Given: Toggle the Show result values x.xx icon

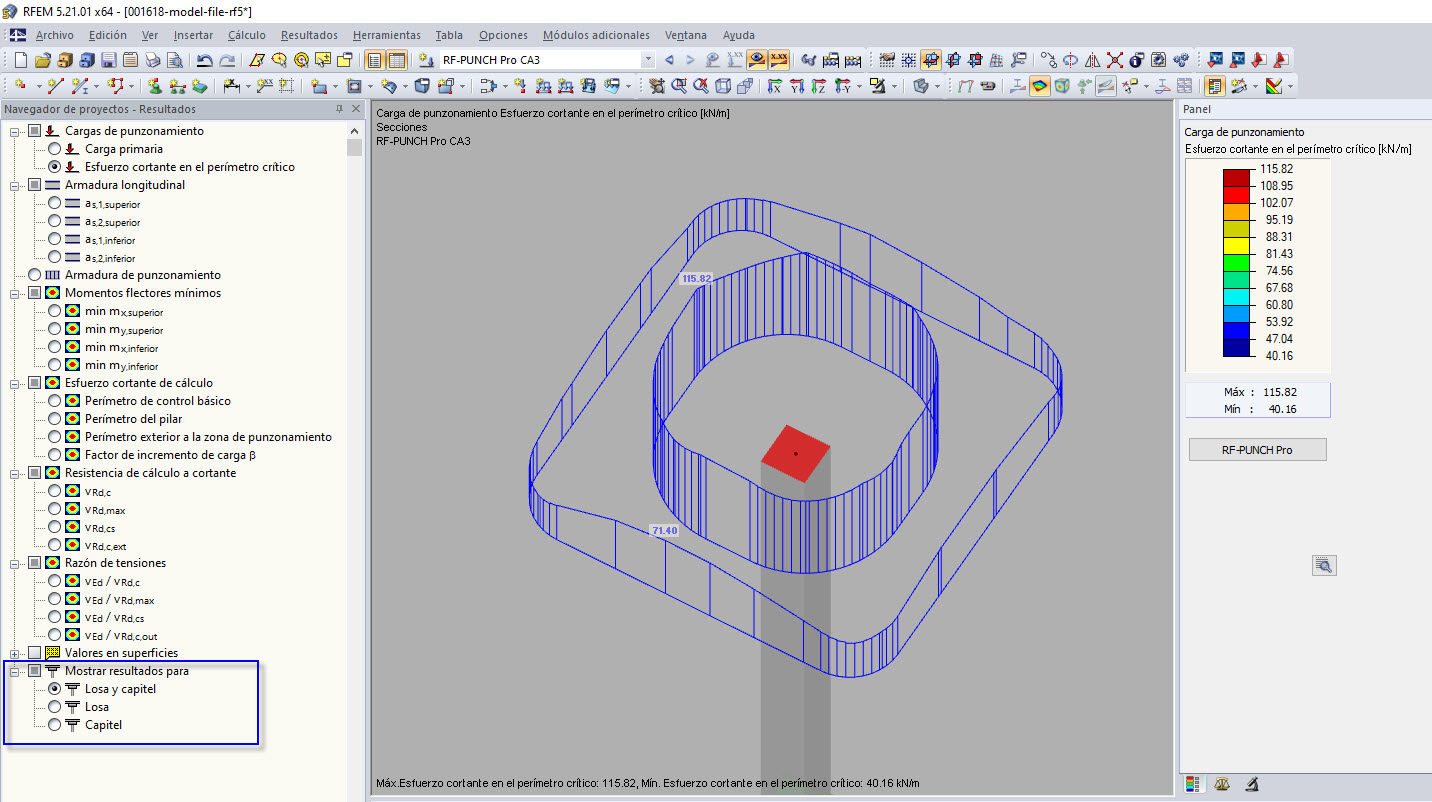Looking at the screenshot, I should tap(779, 60).
